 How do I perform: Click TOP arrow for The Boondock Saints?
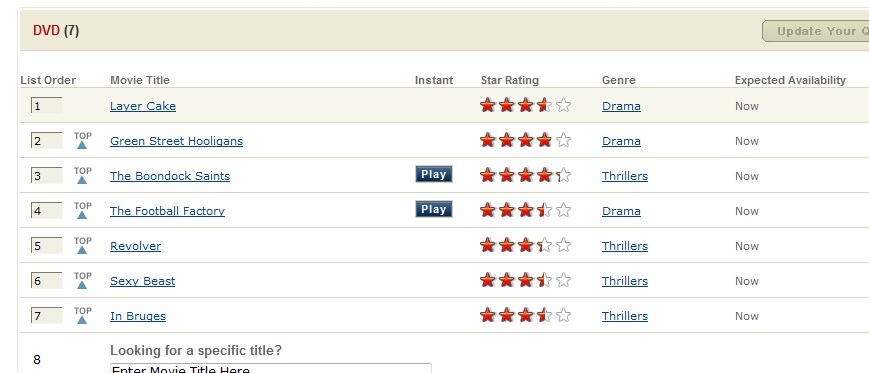click(x=83, y=175)
